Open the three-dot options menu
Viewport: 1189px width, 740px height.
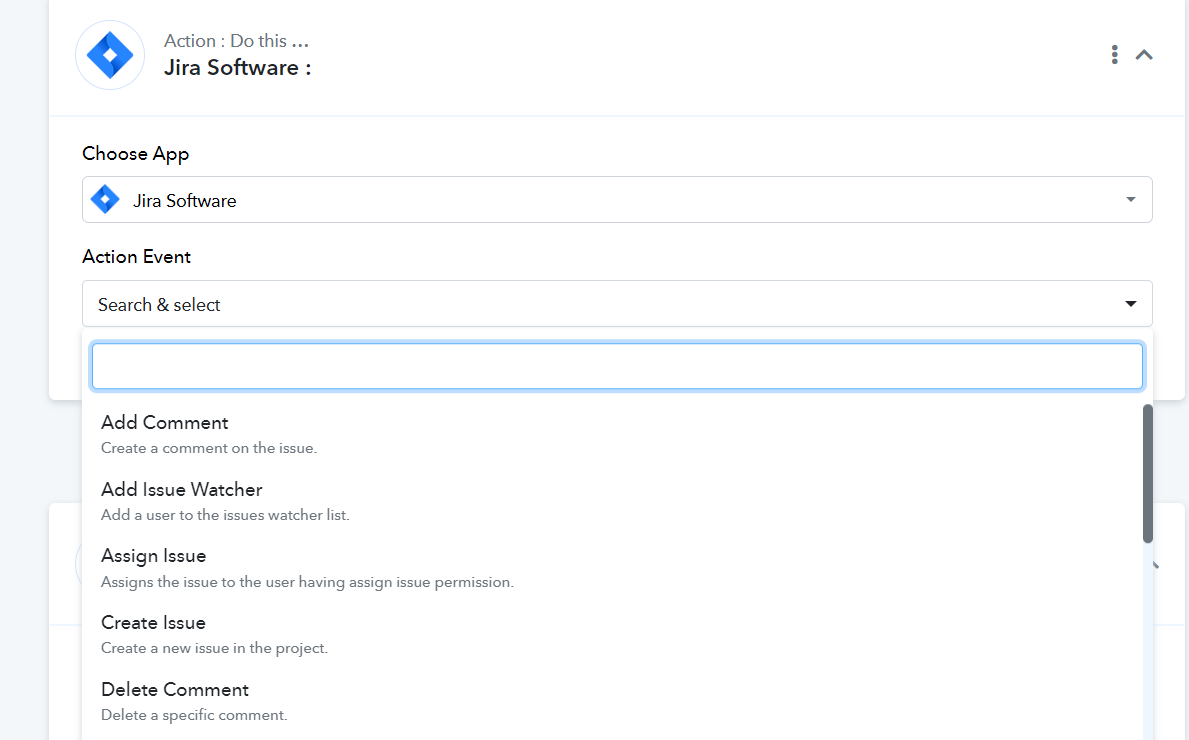pyautogui.click(x=1114, y=55)
